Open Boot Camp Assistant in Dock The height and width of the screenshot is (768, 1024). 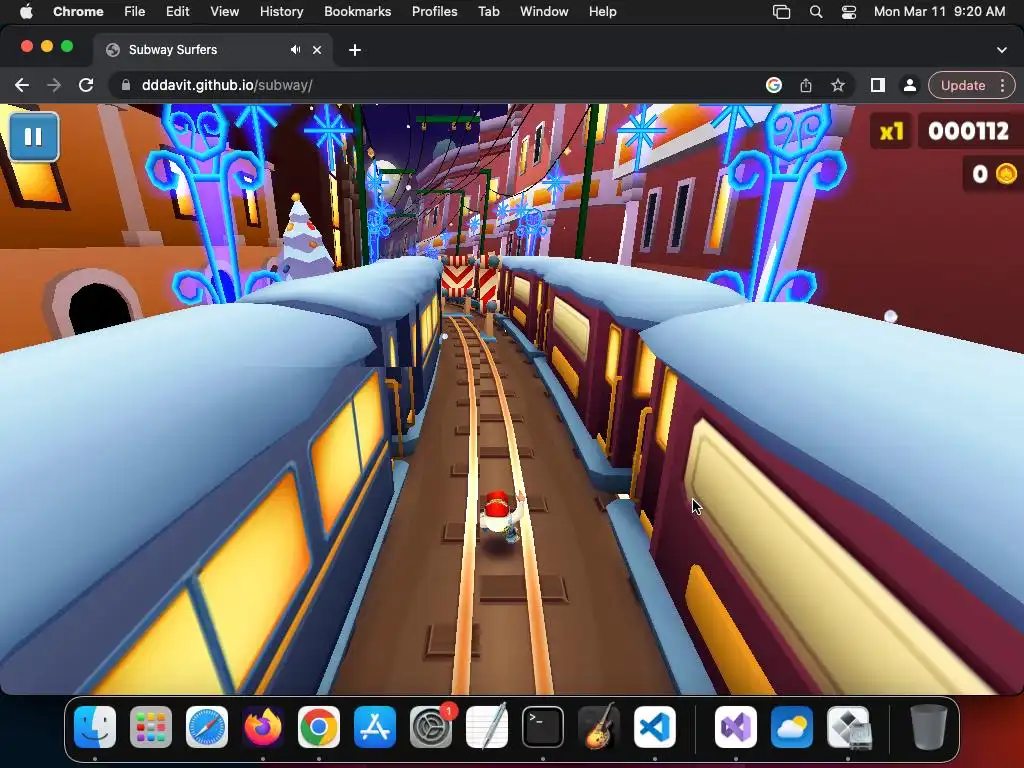tap(848, 727)
